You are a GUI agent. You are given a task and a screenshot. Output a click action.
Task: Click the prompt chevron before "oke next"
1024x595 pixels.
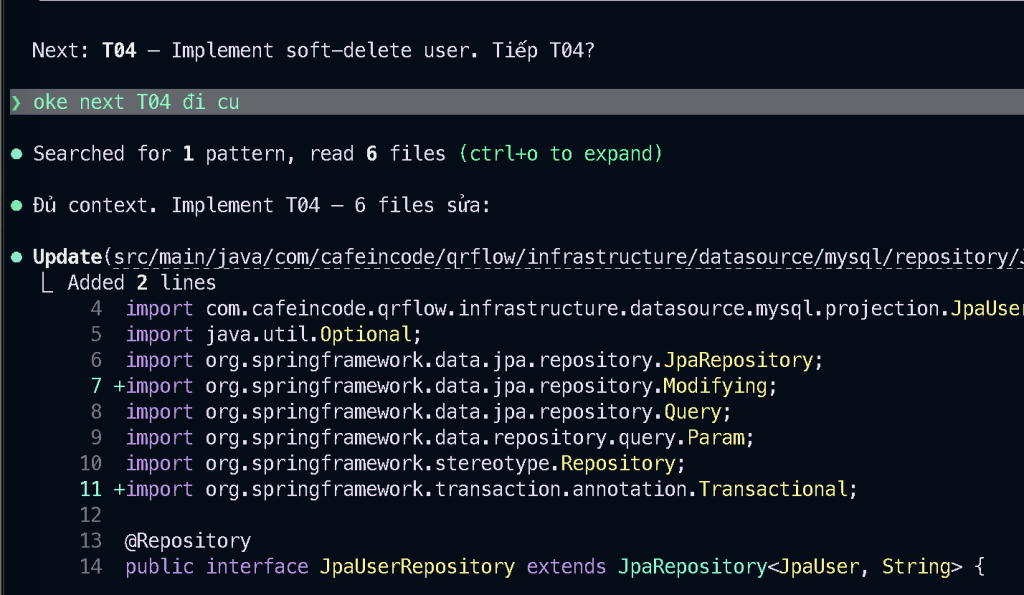[x=16, y=102]
